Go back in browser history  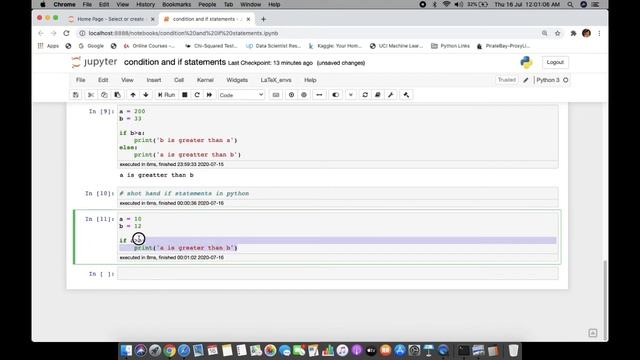pos(40,33)
